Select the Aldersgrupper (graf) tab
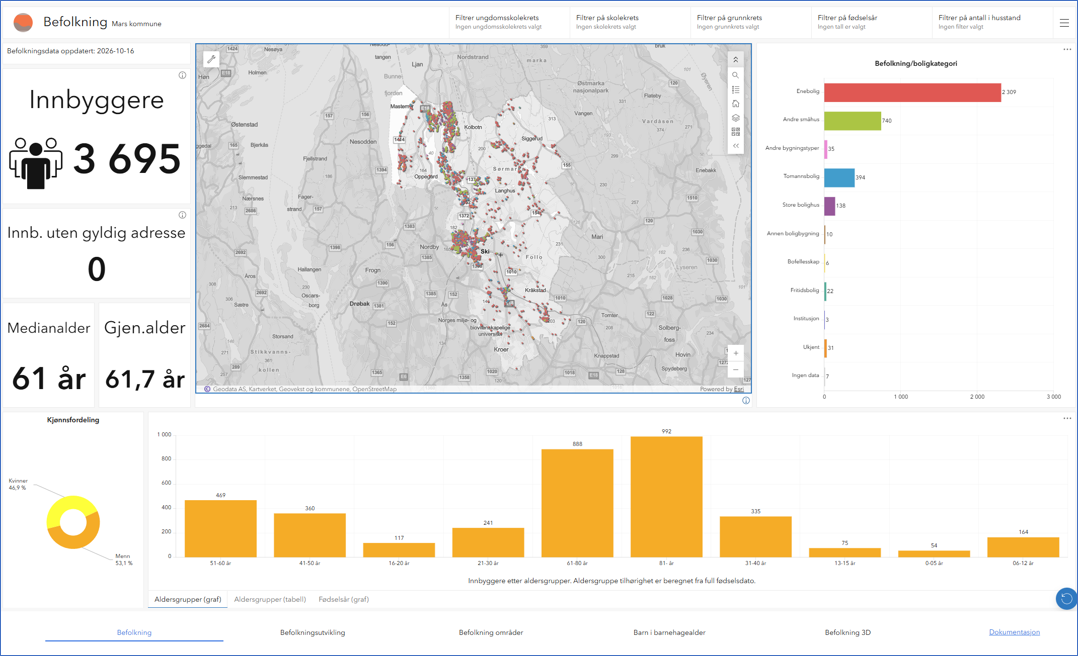Screen dimensions: 1078x656 (x=188, y=600)
